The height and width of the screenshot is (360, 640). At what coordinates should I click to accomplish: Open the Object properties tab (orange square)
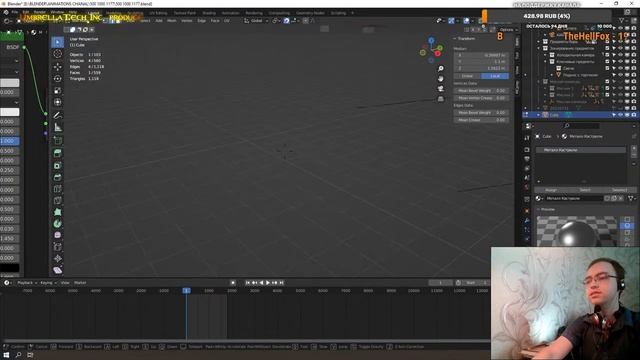[x=527, y=211]
